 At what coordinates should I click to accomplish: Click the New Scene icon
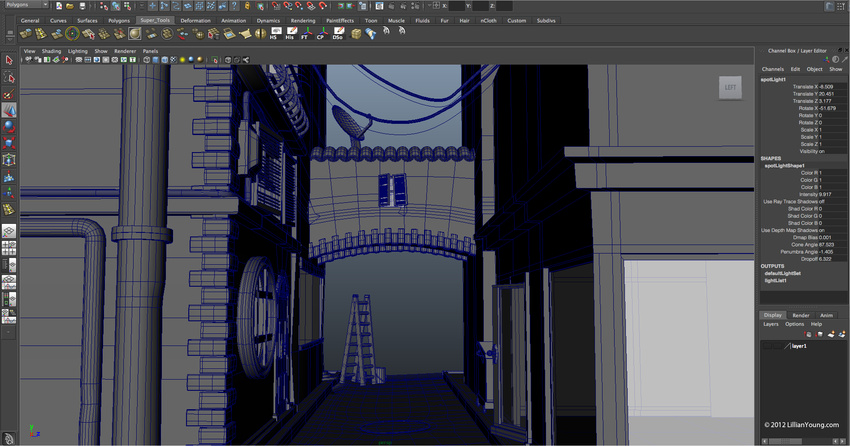coord(59,6)
